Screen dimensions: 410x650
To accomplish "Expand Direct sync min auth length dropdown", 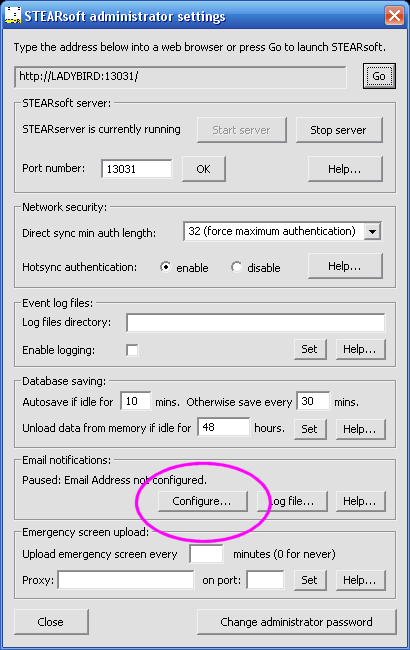I will (x=373, y=231).
